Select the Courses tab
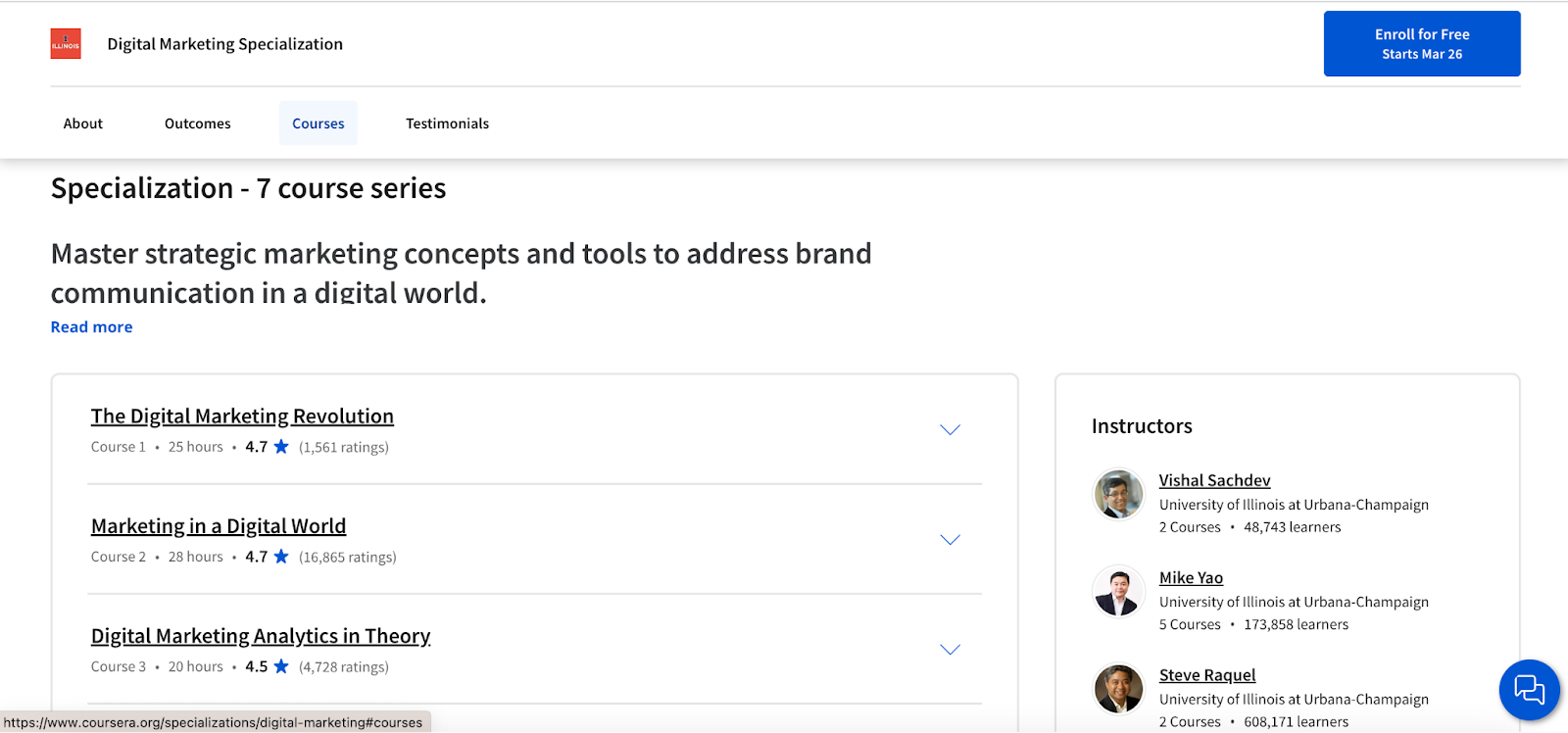 tap(318, 123)
